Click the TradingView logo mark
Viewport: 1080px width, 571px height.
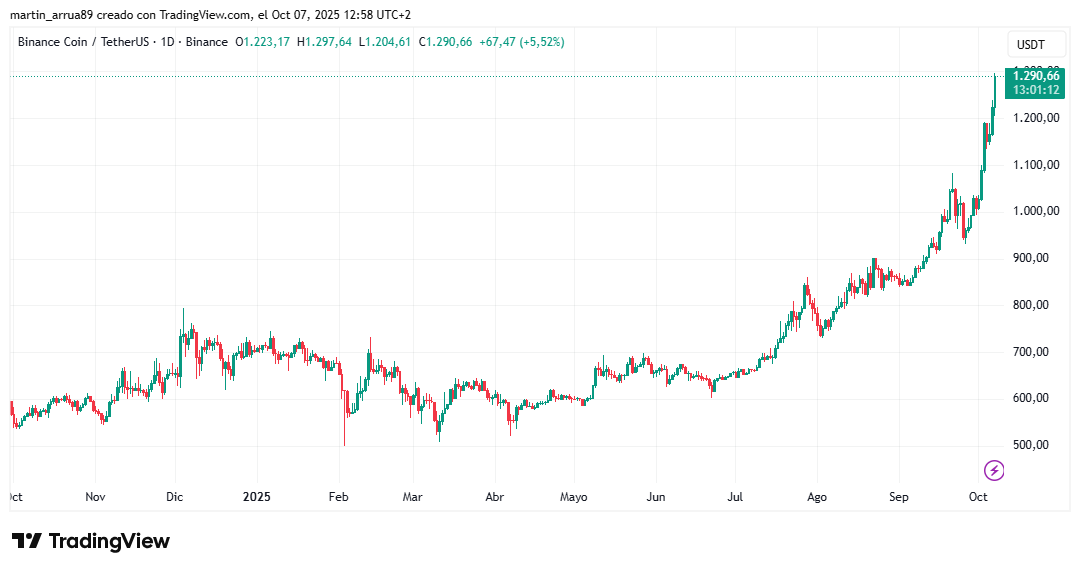tap(27, 541)
